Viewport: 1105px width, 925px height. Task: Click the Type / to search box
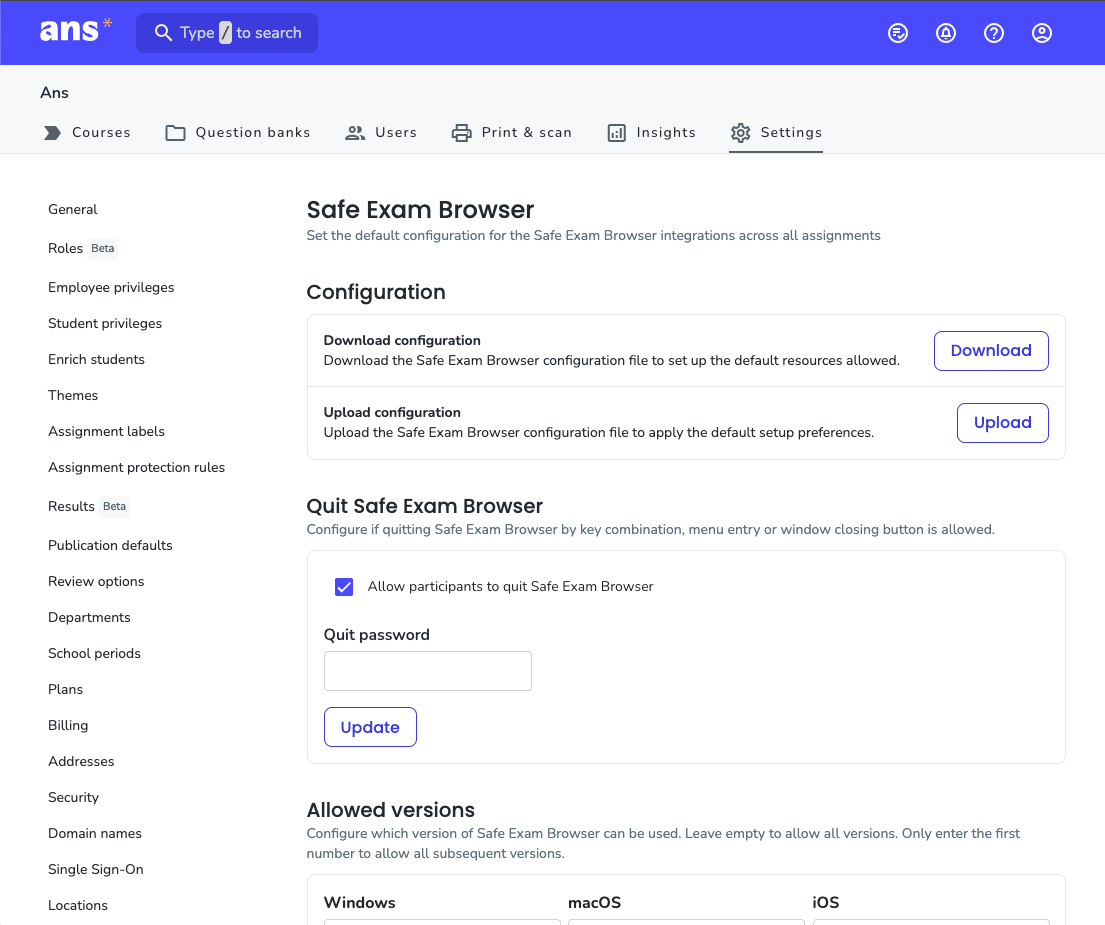tap(227, 33)
